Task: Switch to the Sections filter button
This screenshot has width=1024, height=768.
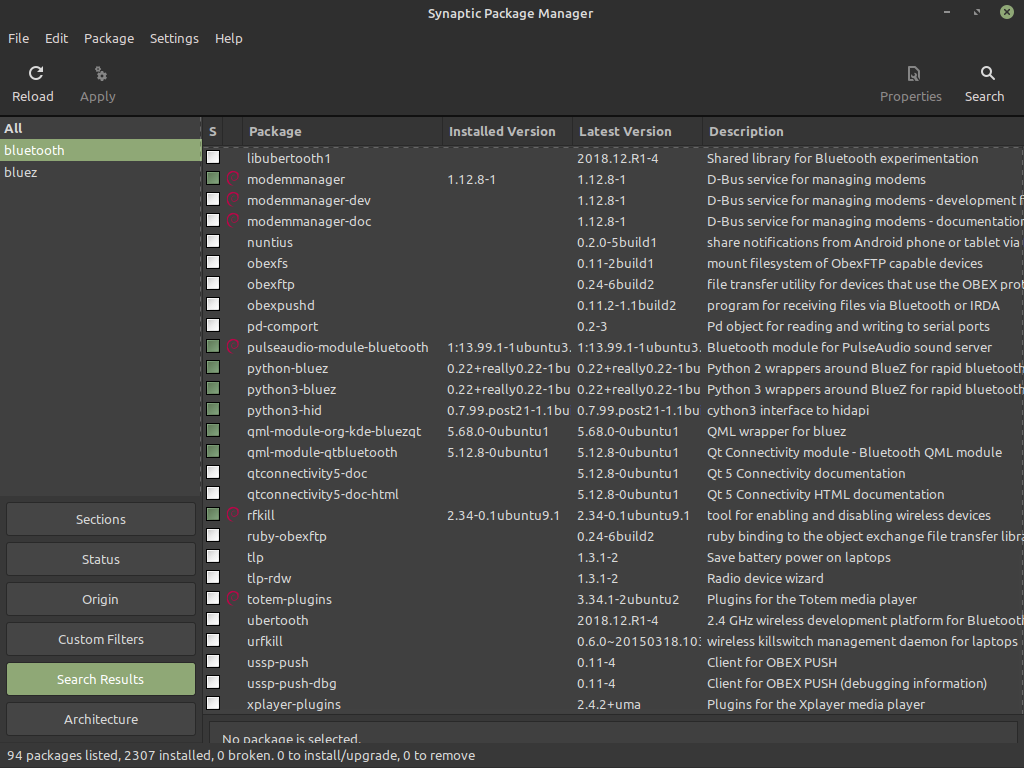Action: tap(101, 520)
